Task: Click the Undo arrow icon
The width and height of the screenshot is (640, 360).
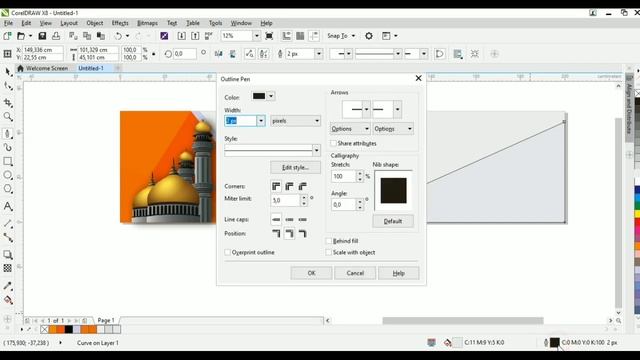Action: pos(118,36)
